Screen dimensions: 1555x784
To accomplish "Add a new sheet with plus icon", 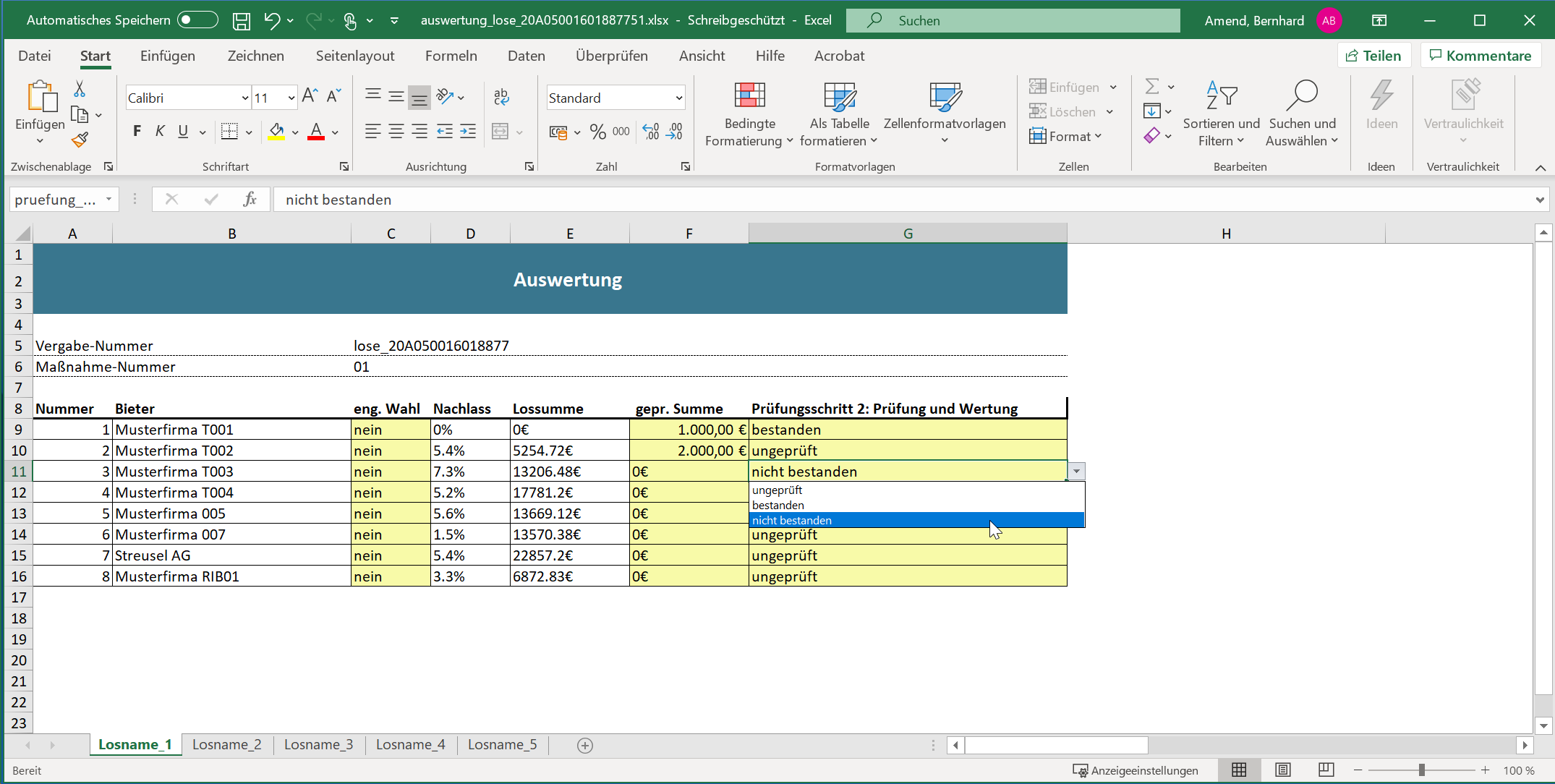I will (585, 746).
